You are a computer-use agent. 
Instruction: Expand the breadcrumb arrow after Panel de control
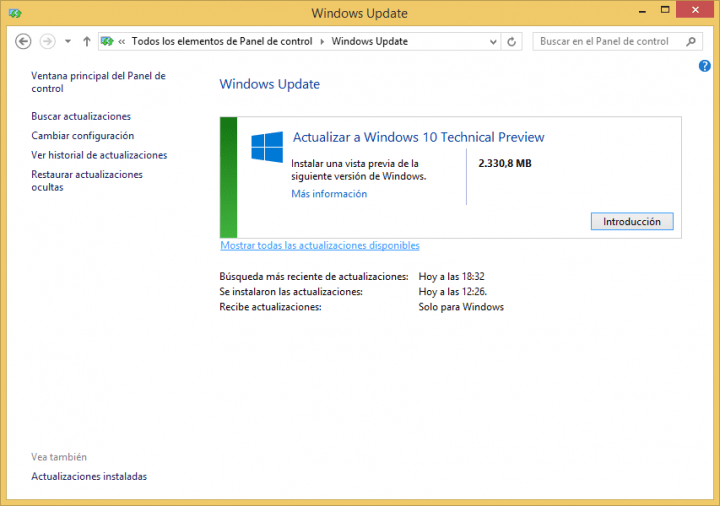[322, 42]
